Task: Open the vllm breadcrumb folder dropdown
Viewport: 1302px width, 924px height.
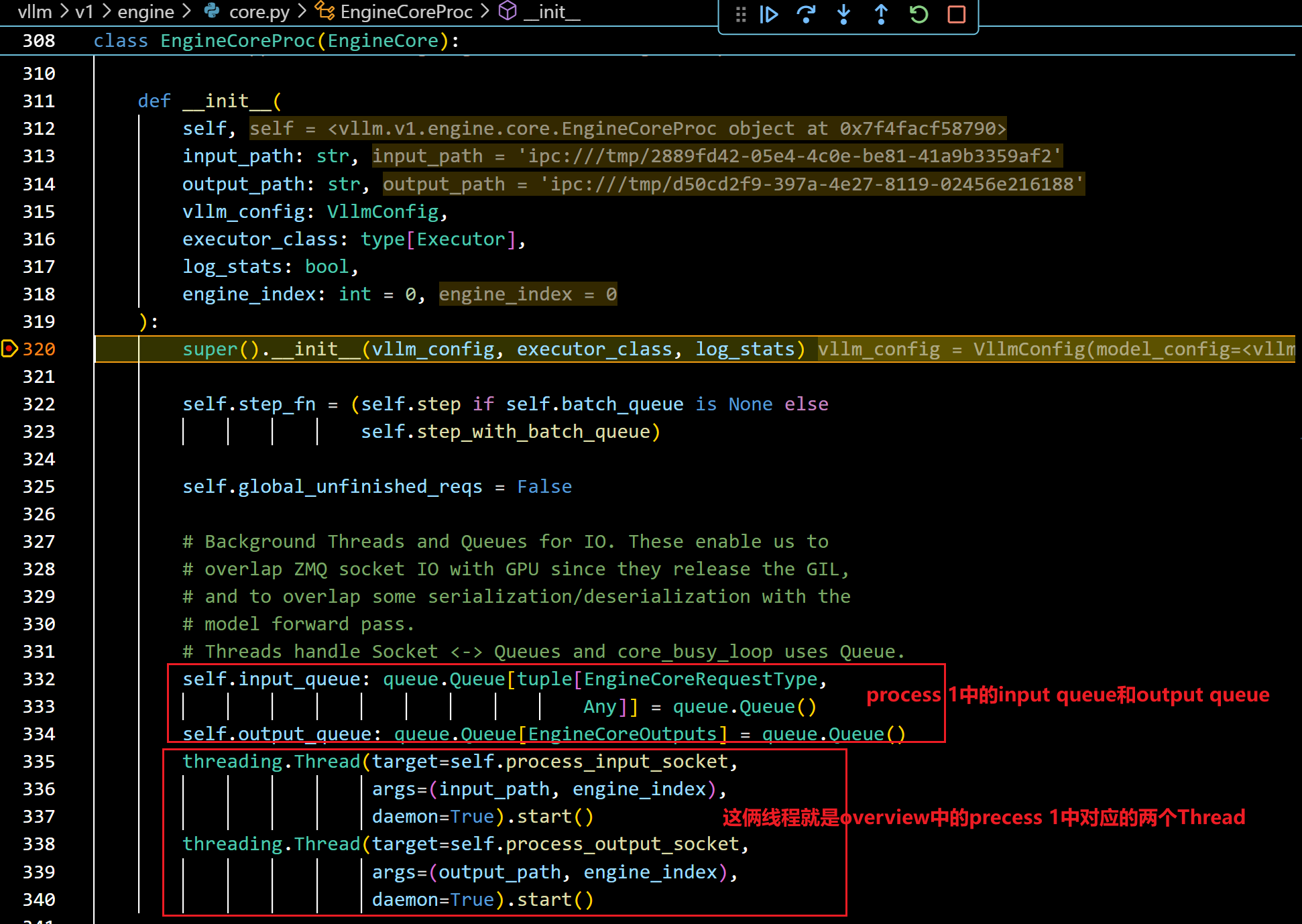Action: [x=34, y=11]
